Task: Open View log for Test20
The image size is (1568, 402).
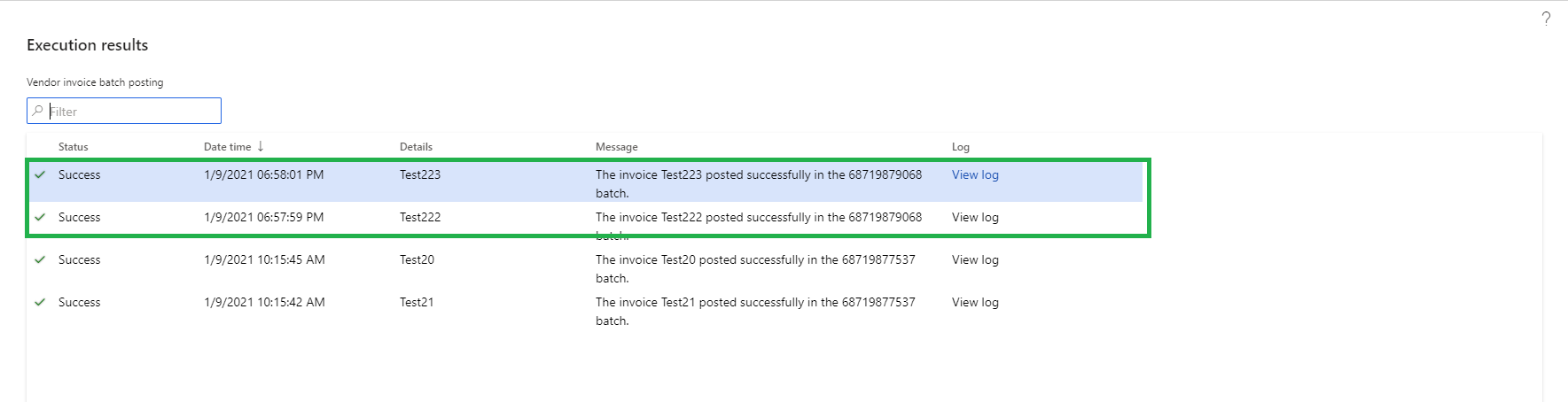Action: tap(975, 259)
